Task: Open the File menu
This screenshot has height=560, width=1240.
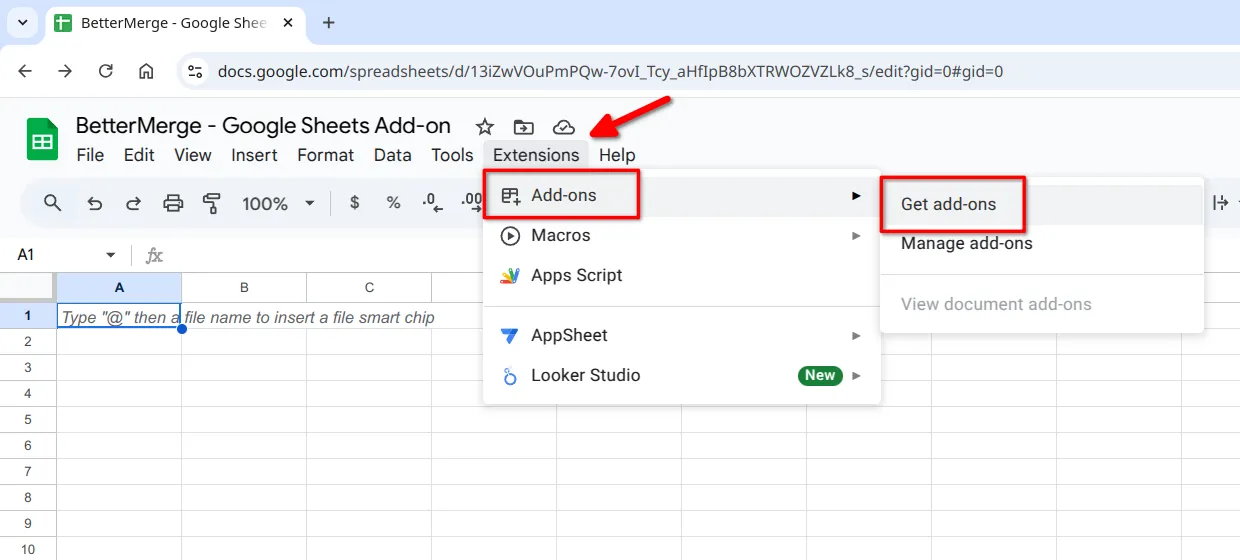Action: point(90,155)
